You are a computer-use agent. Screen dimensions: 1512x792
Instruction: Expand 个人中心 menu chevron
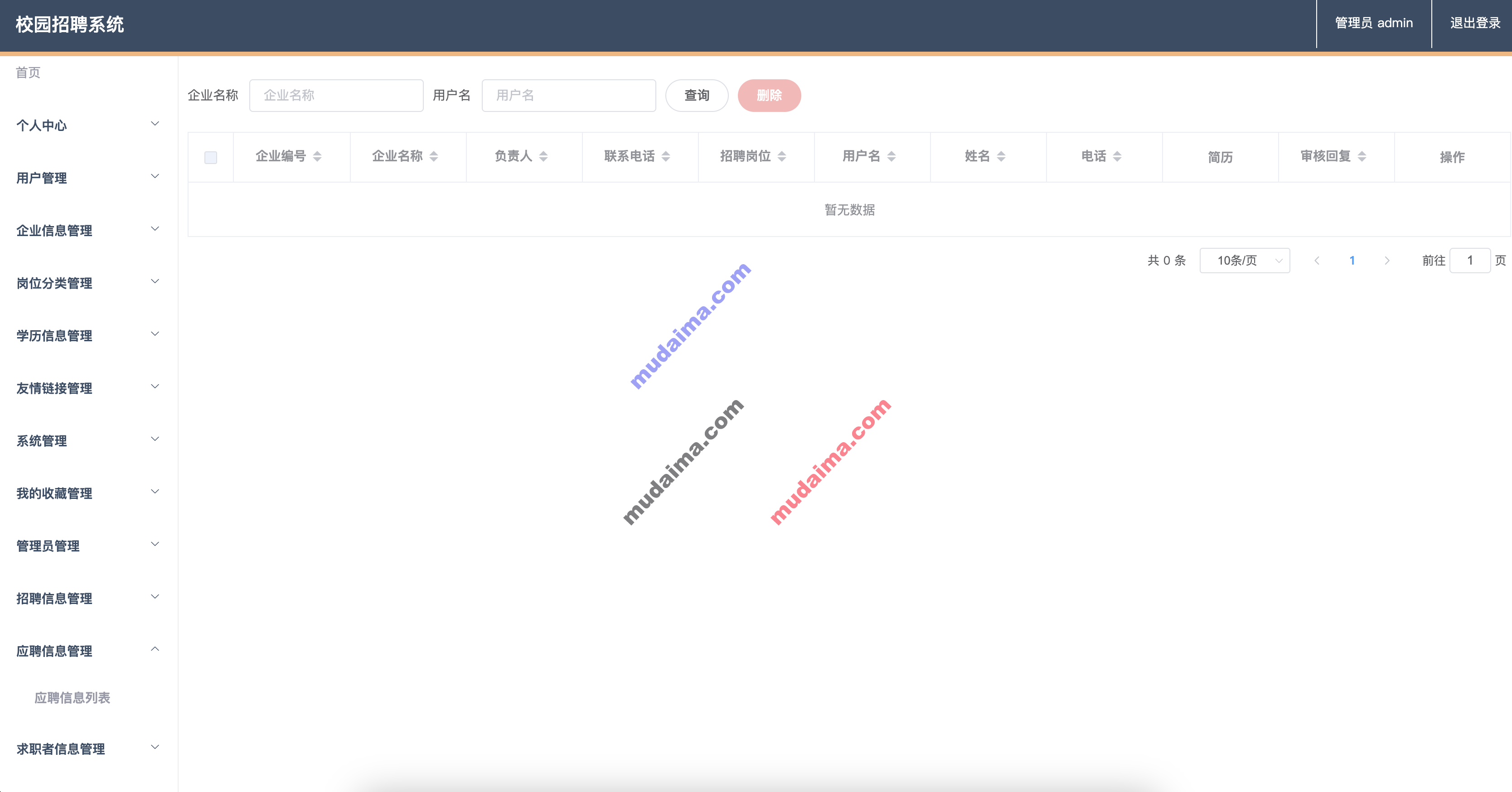coord(155,124)
